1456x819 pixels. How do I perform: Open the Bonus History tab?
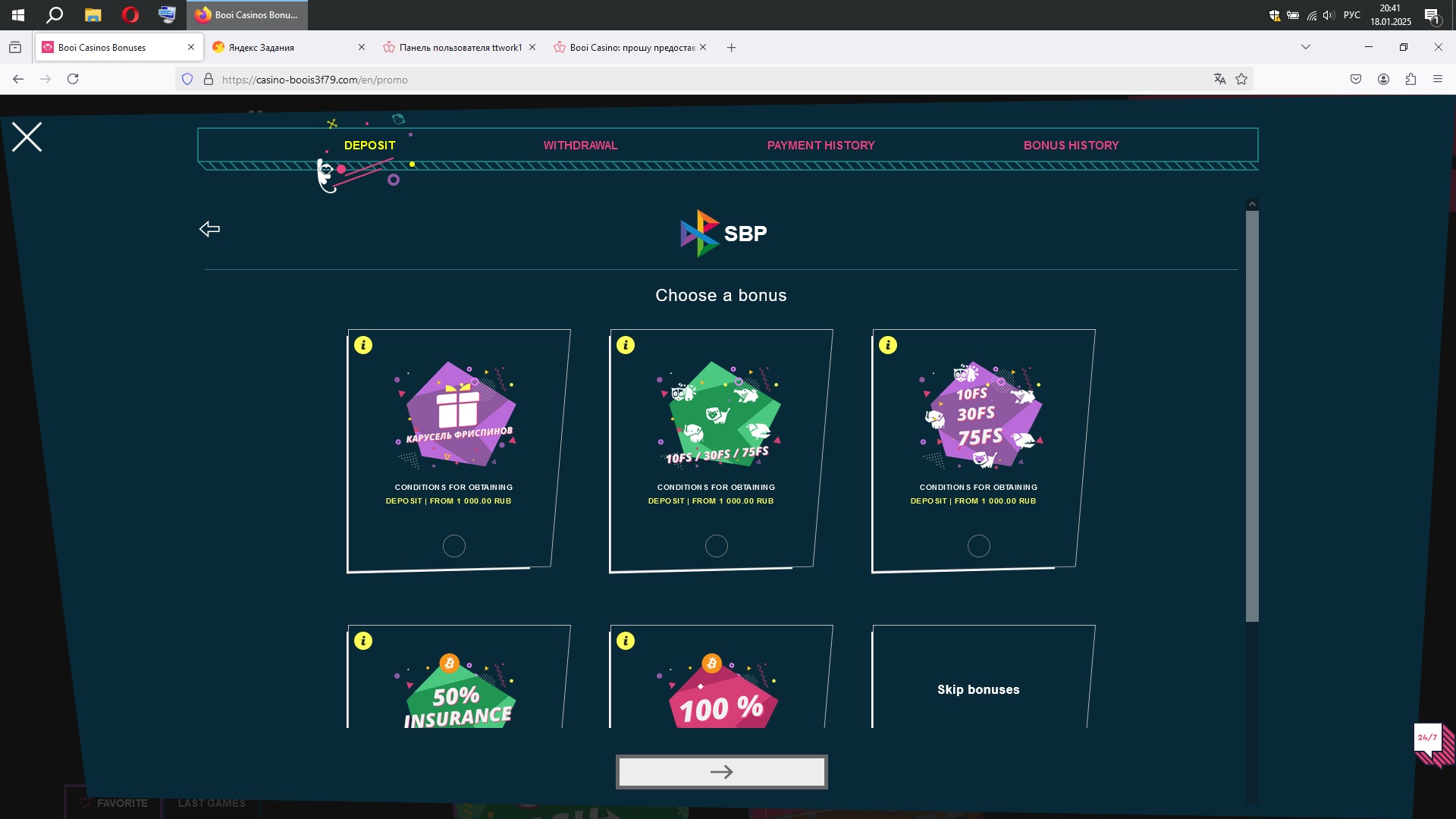coord(1072,146)
